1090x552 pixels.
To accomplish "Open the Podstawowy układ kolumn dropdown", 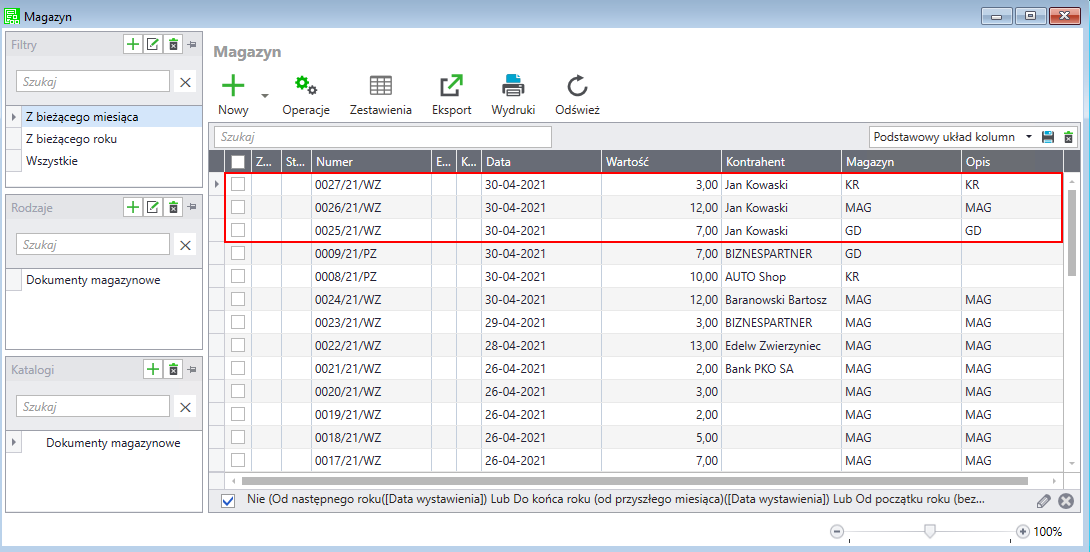I will pos(1029,137).
